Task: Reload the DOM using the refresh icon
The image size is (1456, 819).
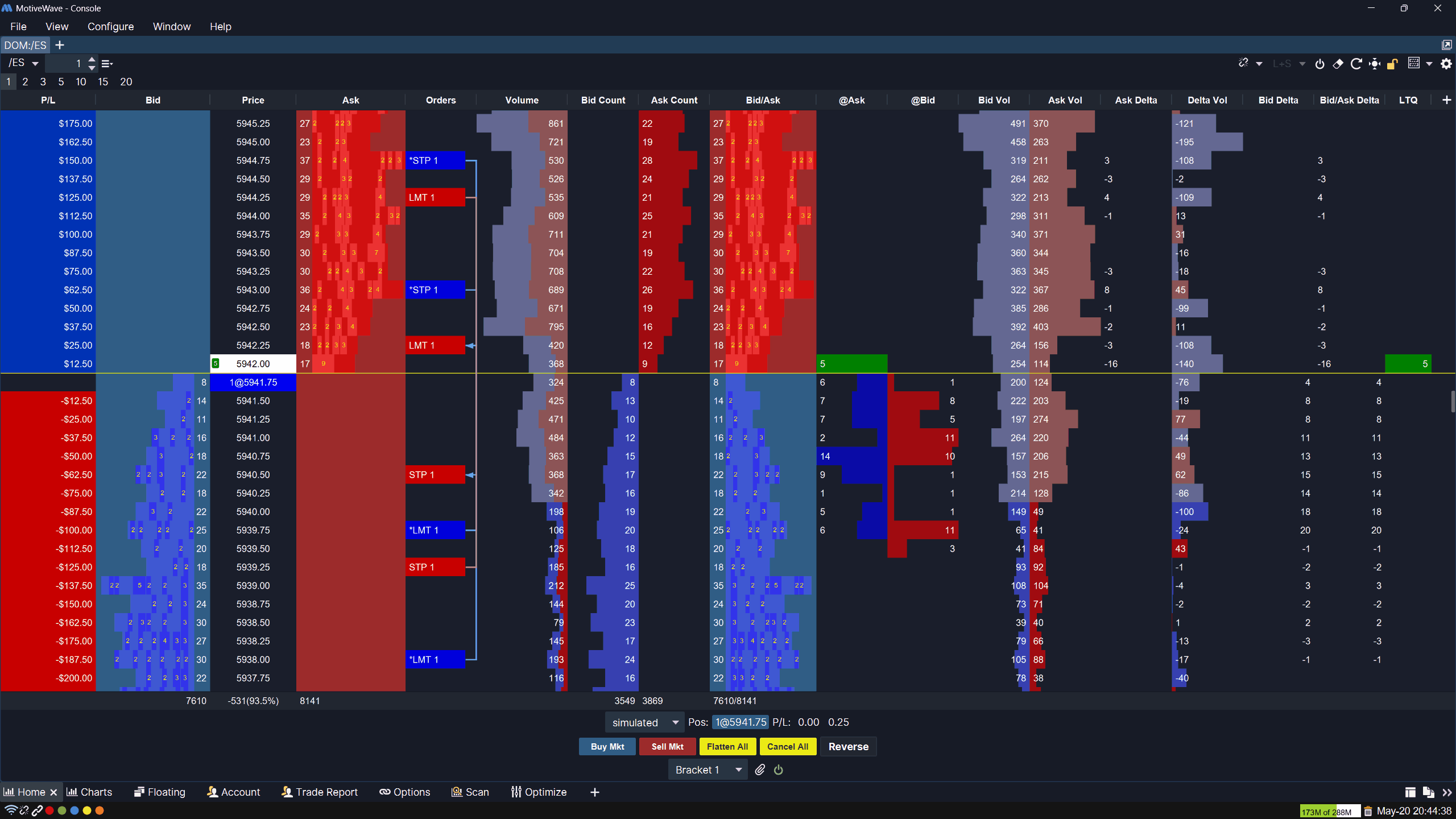Action: [1356, 63]
